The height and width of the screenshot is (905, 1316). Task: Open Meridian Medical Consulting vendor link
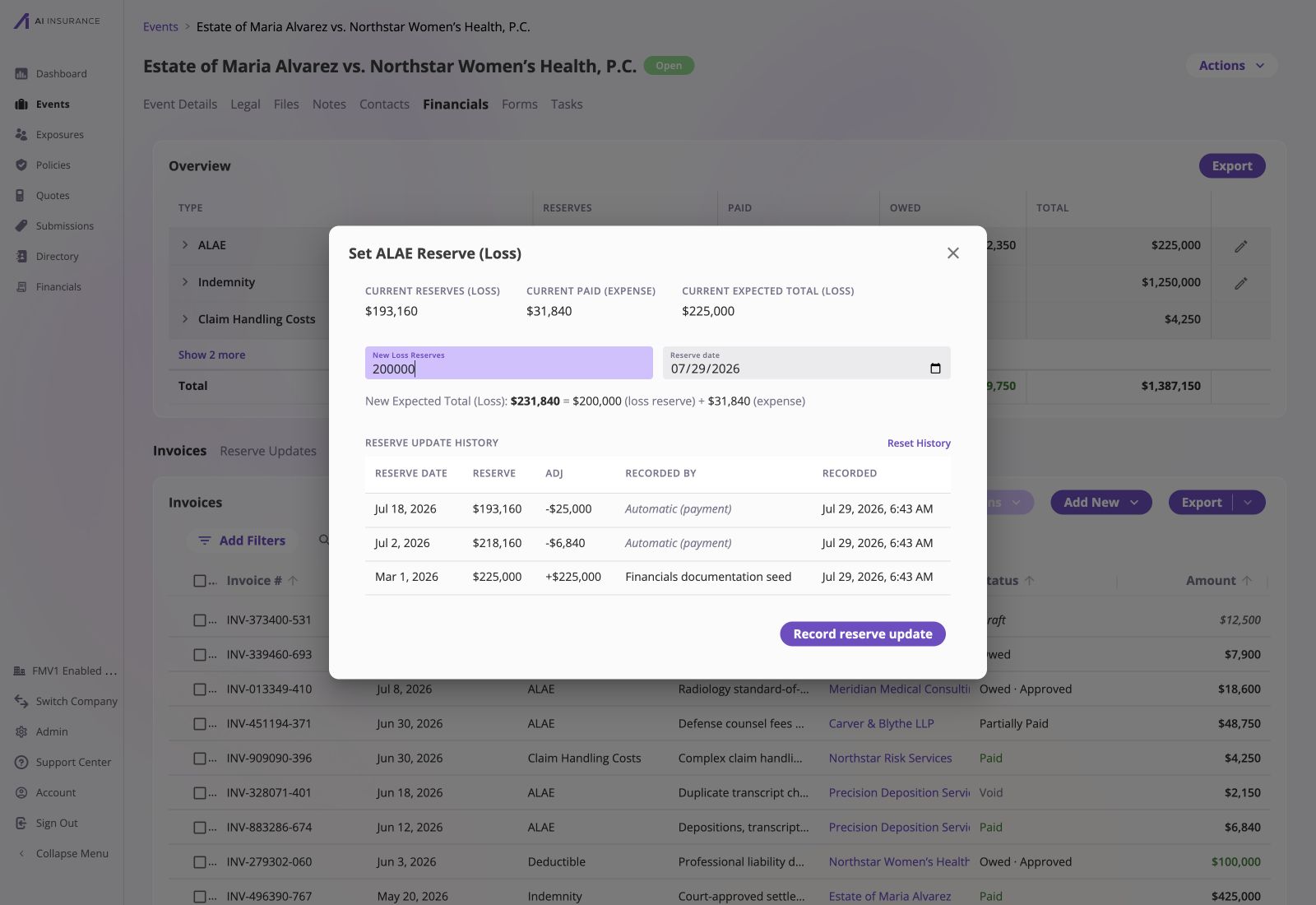(900, 689)
